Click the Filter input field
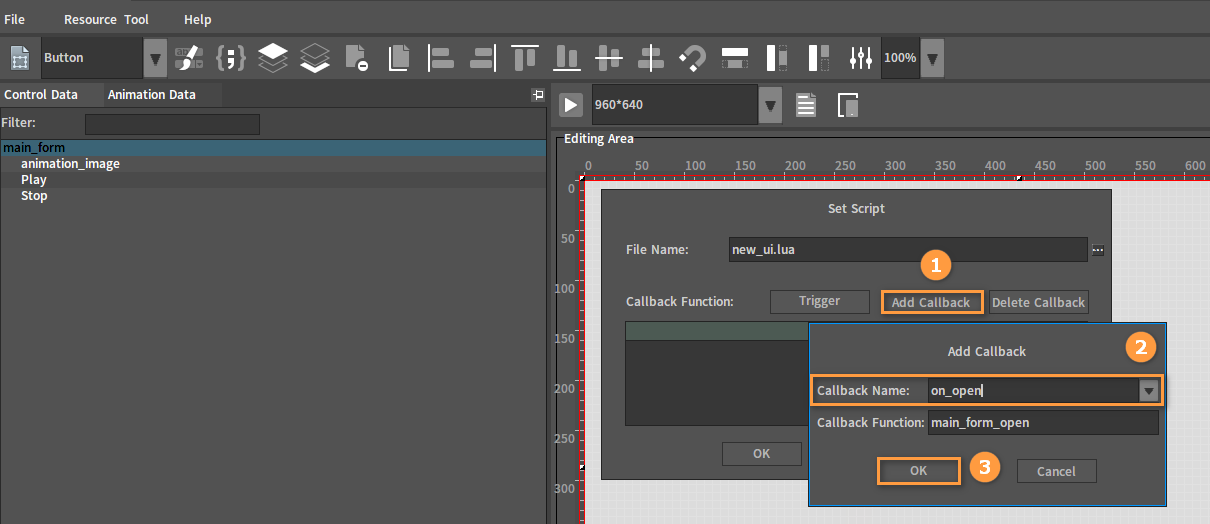Viewport: 1210px width, 524px height. click(172, 124)
